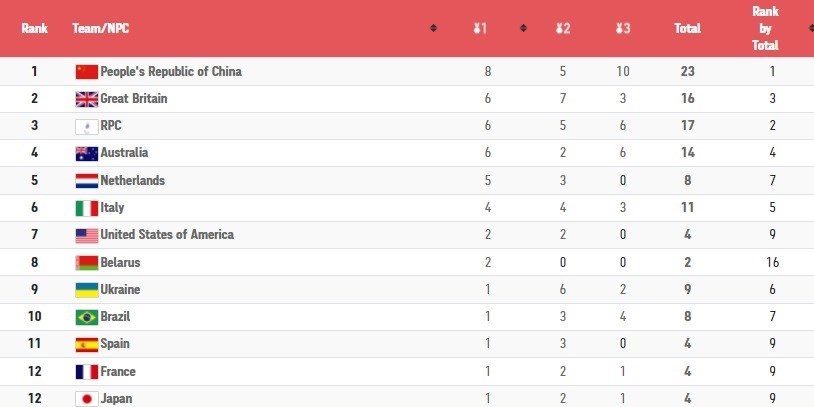Click the RPC flag icon
This screenshot has width=814, height=407.
87,126
